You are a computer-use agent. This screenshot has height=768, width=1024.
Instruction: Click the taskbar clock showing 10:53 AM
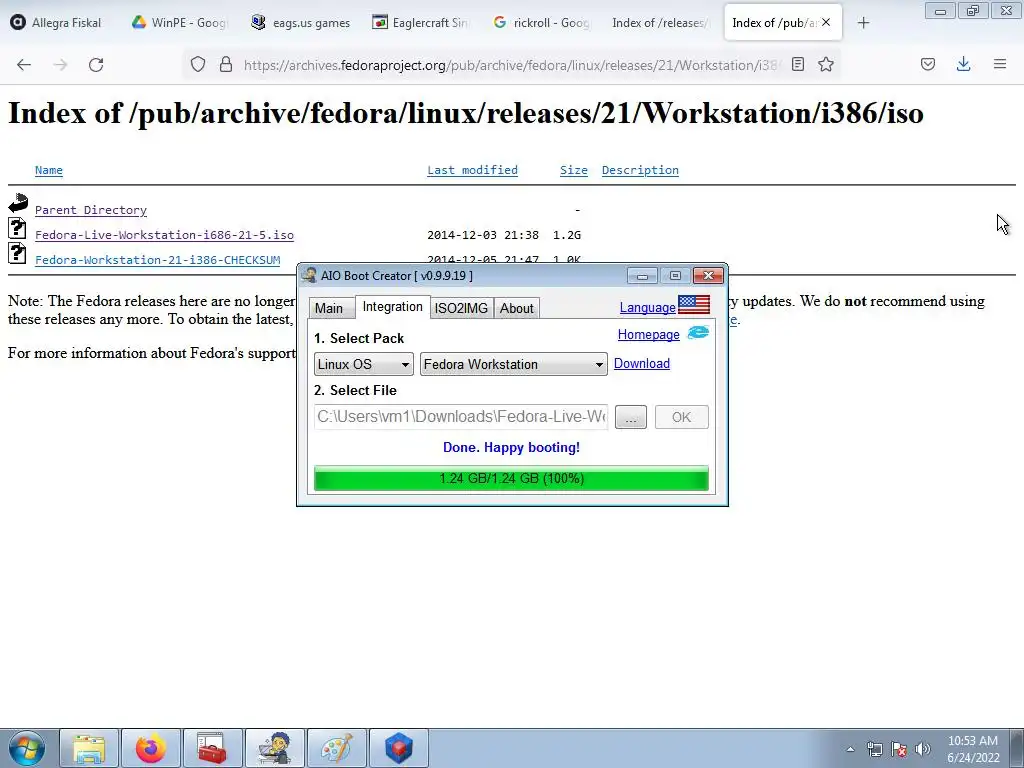973,749
